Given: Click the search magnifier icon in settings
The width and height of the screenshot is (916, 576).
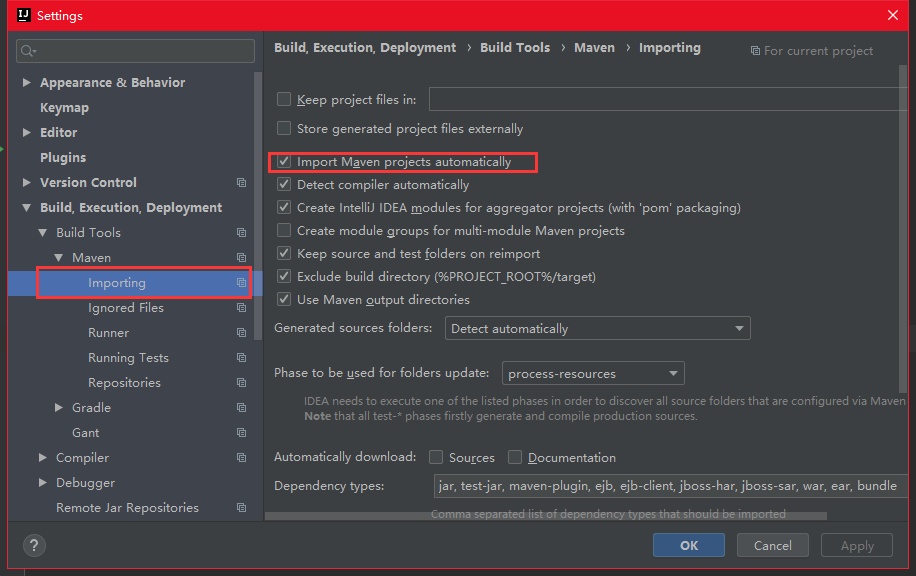Looking at the screenshot, I should (28, 51).
